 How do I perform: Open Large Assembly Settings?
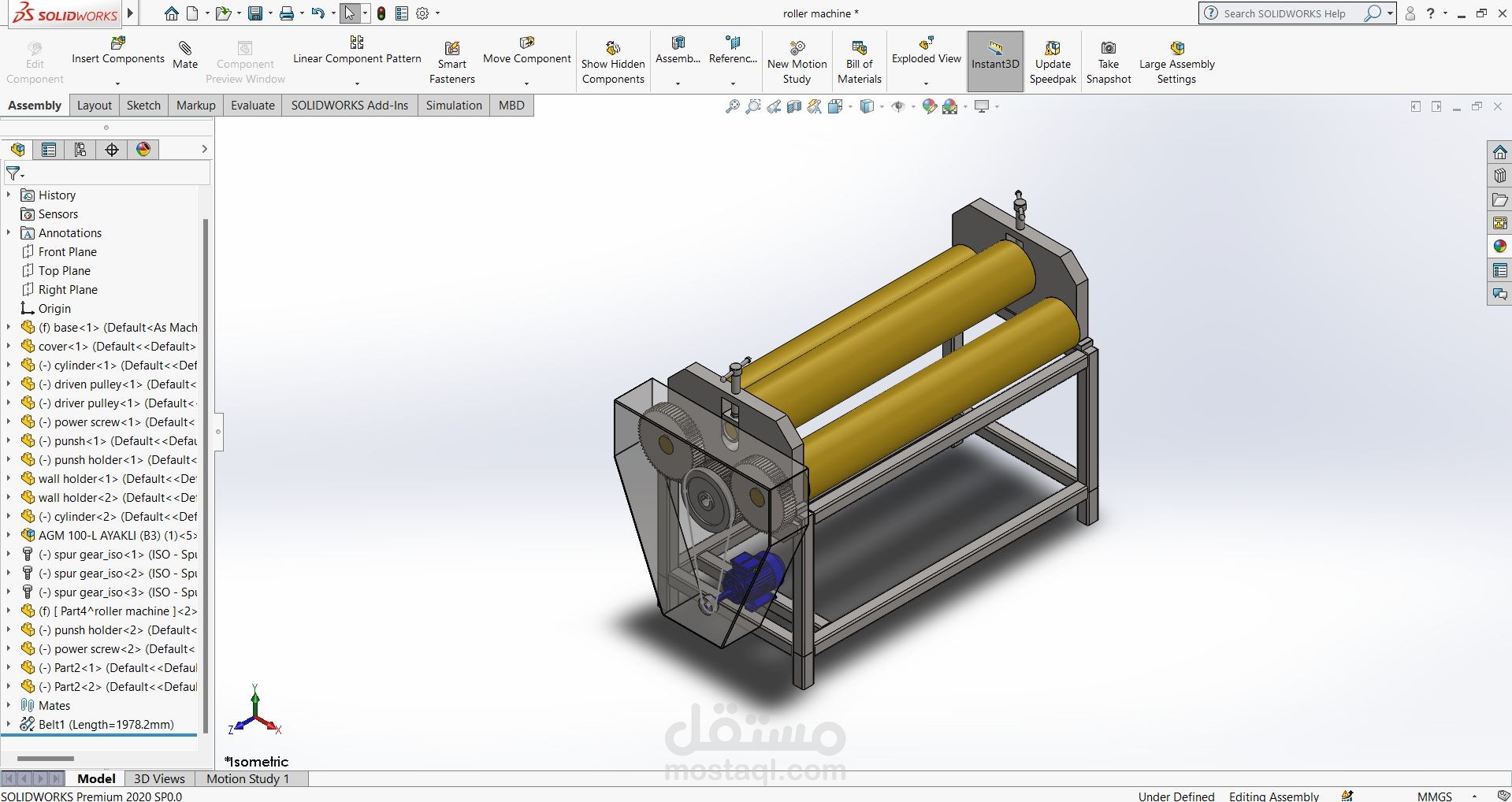1176,59
